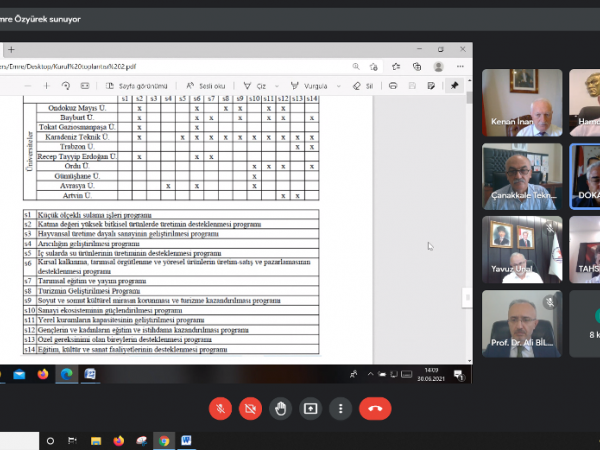Open Task View on taskbar

pyautogui.click(x=72, y=441)
